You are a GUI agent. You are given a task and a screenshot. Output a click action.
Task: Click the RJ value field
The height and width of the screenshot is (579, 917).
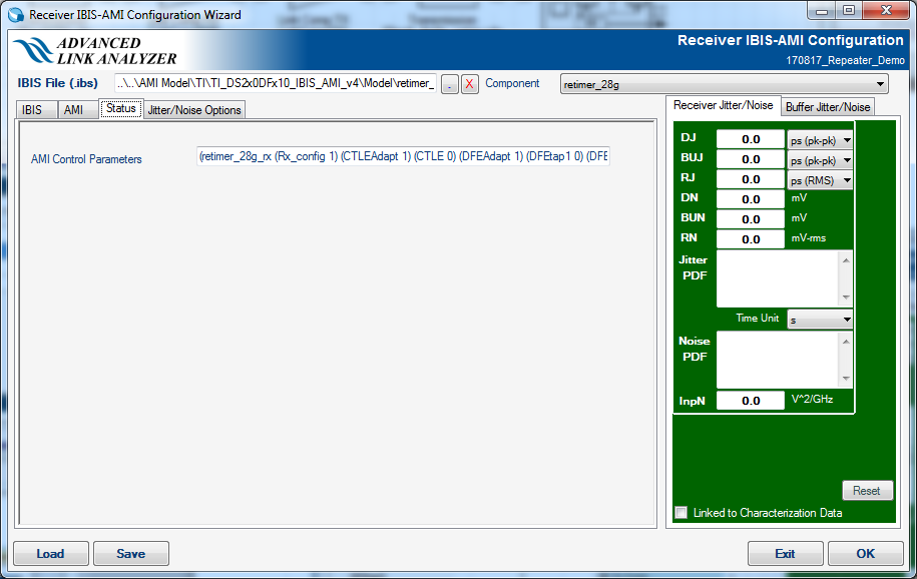point(750,179)
